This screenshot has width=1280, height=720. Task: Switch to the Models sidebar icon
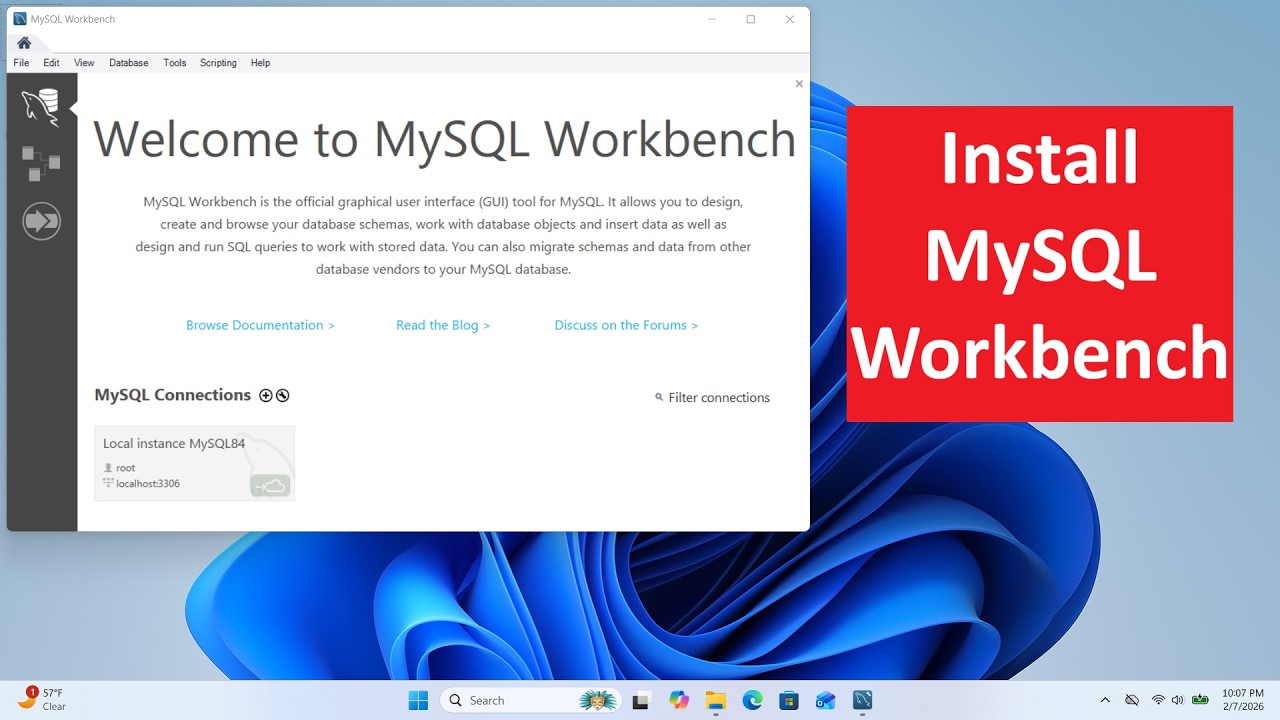pyautogui.click(x=41, y=163)
